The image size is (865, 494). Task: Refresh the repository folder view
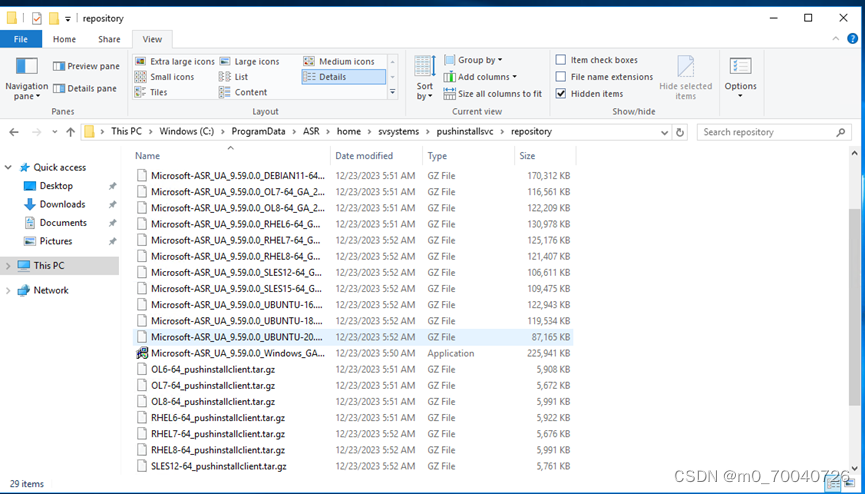tap(680, 132)
